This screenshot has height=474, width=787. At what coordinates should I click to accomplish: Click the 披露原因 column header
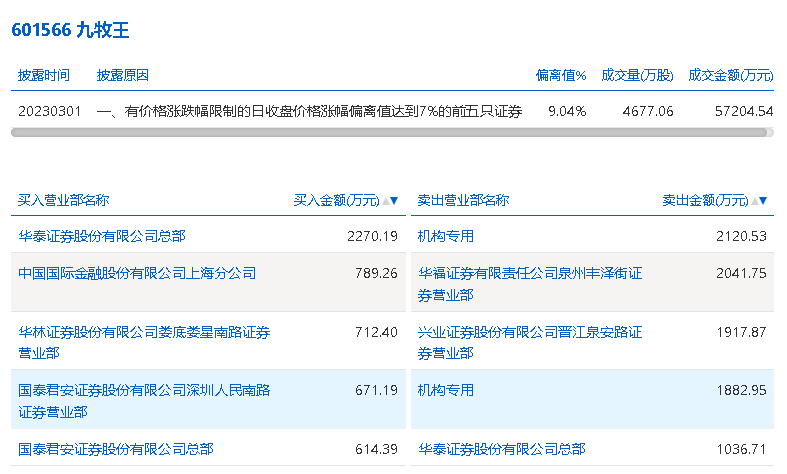click(123, 75)
